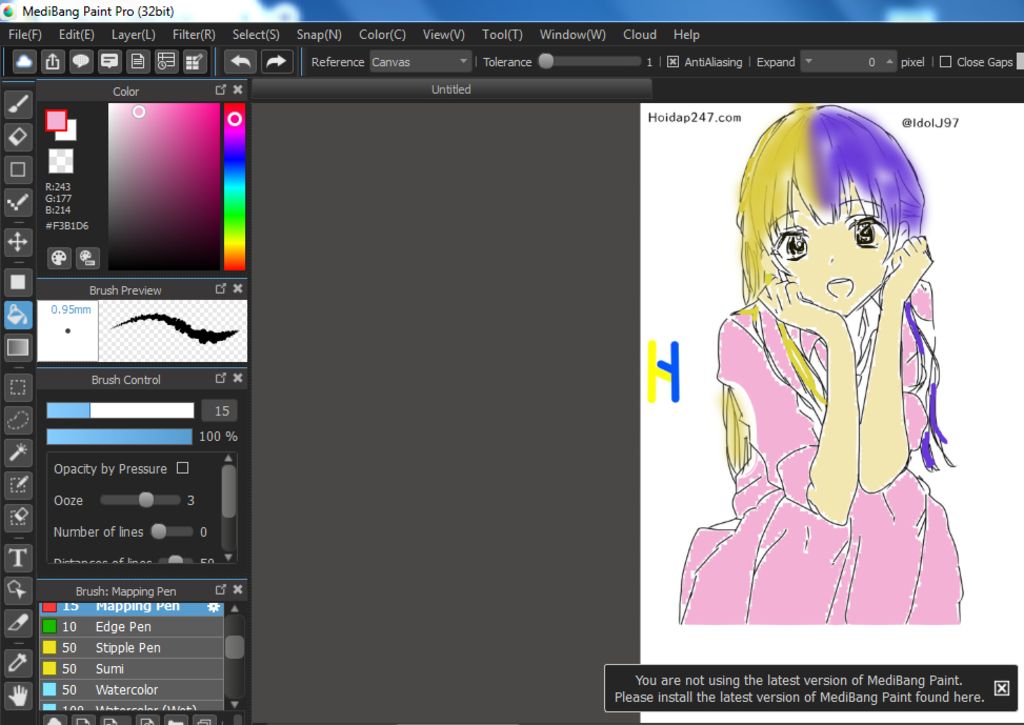Click the brush size value field 15
Screen dimensions: 1024x725
[x=219, y=411]
